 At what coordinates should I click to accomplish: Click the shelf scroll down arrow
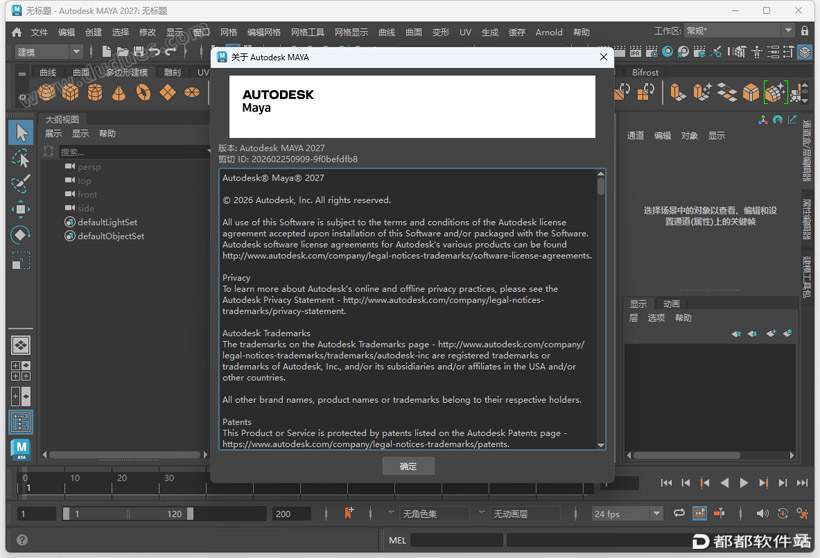point(806,99)
